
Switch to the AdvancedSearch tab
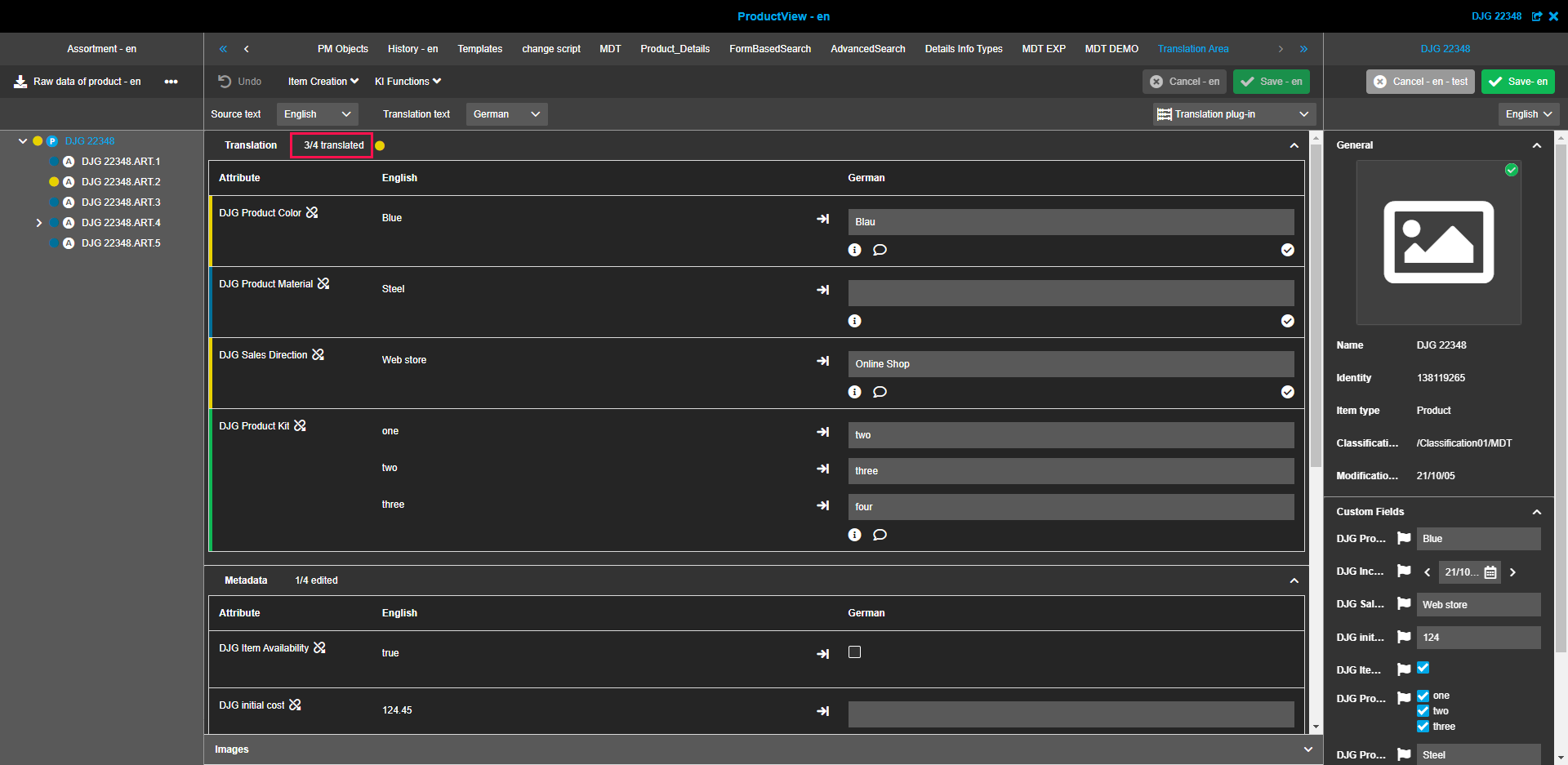pos(867,49)
